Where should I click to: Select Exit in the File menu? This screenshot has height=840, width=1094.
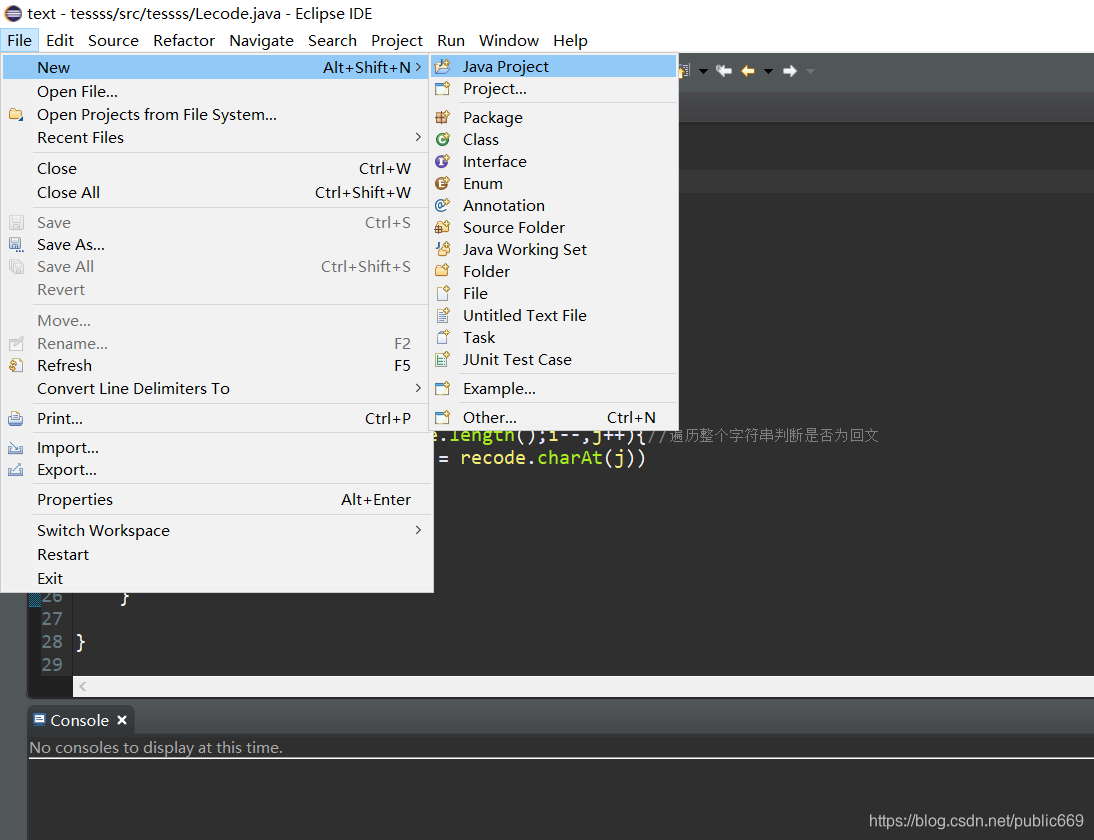tap(216, 578)
